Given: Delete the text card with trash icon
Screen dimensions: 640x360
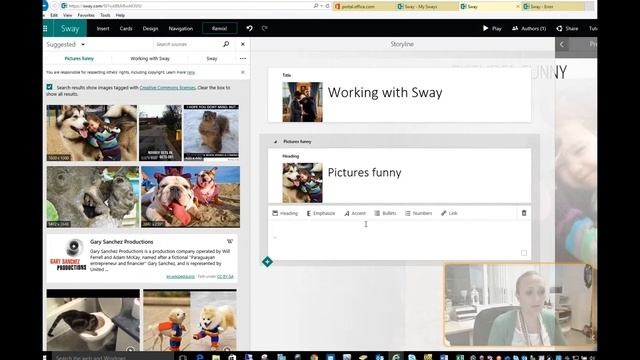Looking at the screenshot, I should [x=524, y=213].
